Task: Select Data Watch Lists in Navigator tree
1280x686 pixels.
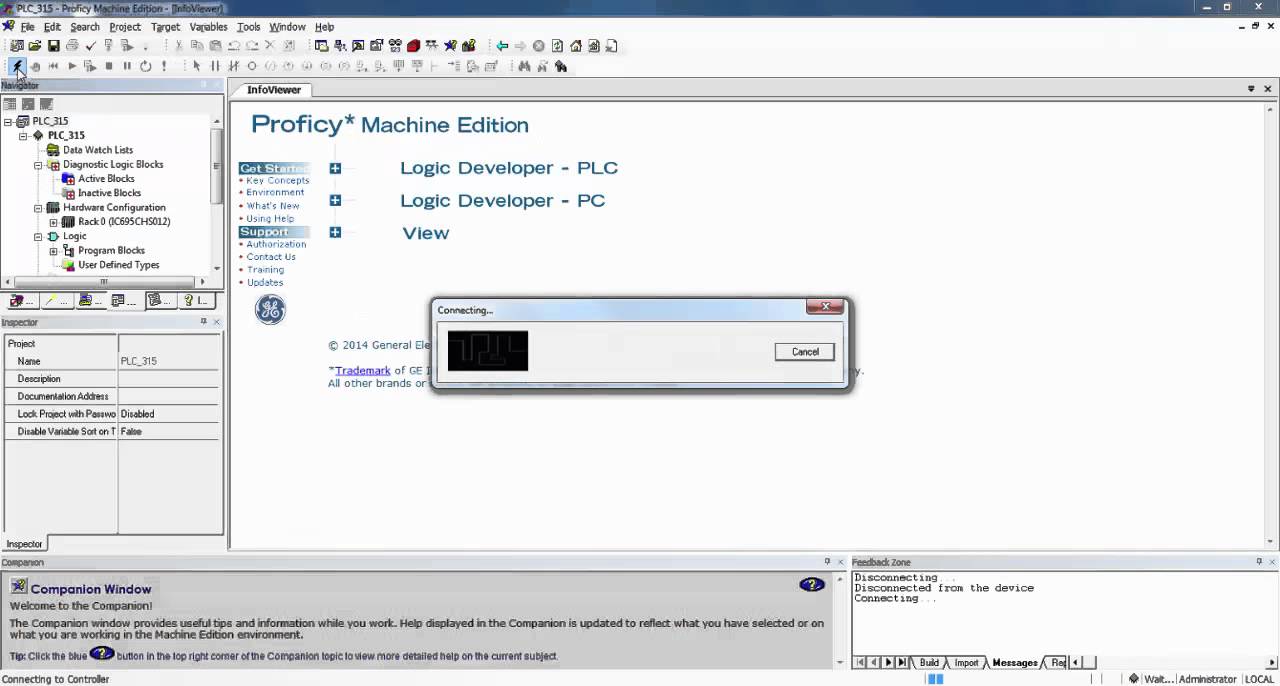Action: 97,150
